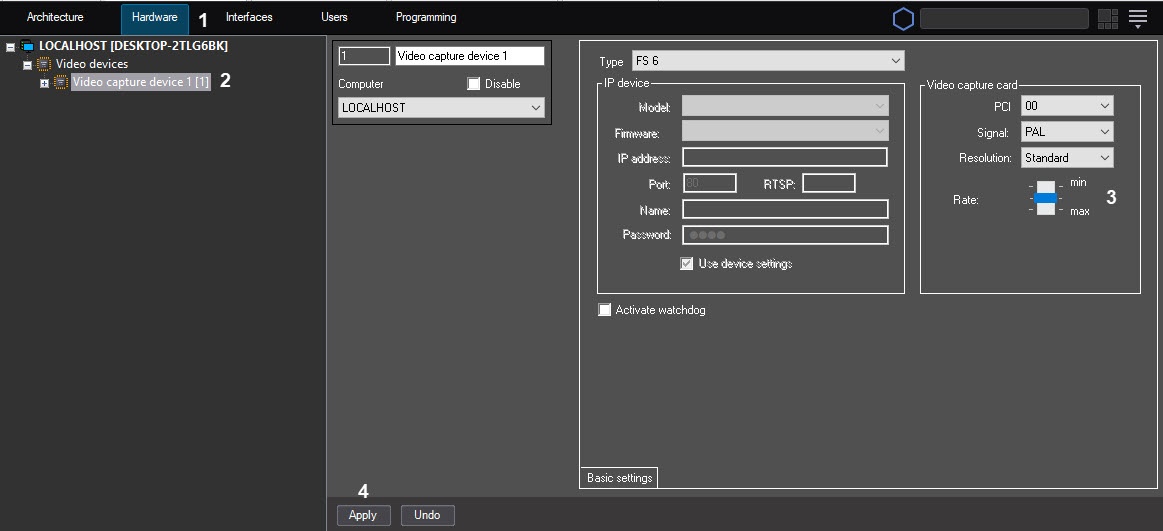This screenshot has width=1163, height=531.
Task: Click the Apply button
Action: (363, 515)
